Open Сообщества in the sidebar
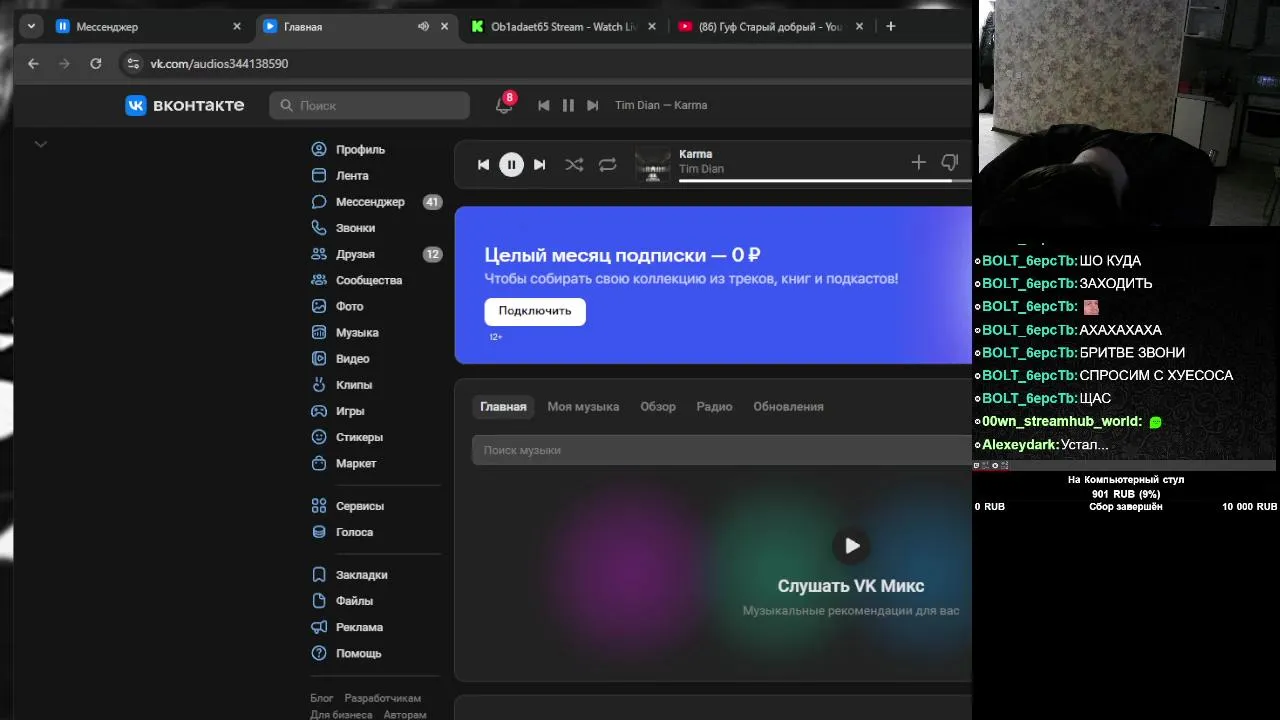The image size is (1280, 720). point(357,280)
